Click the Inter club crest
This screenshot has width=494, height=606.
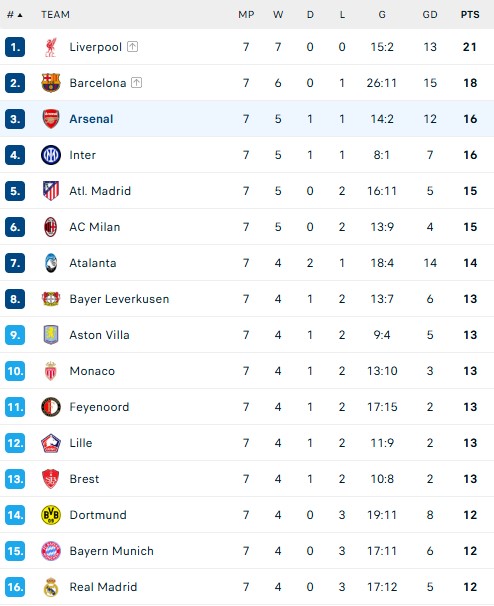(x=51, y=155)
